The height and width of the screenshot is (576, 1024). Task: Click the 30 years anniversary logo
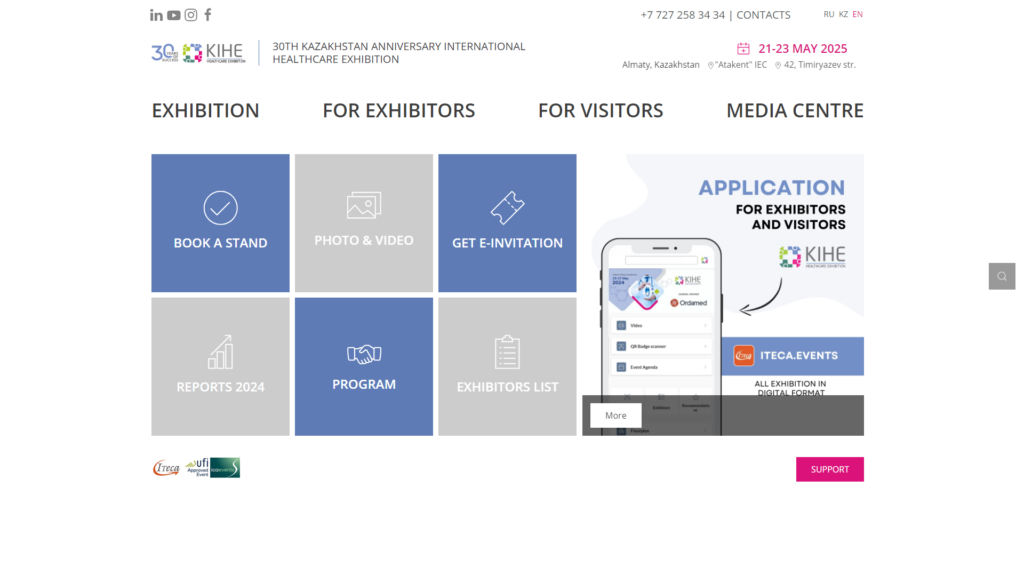tap(165, 53)
